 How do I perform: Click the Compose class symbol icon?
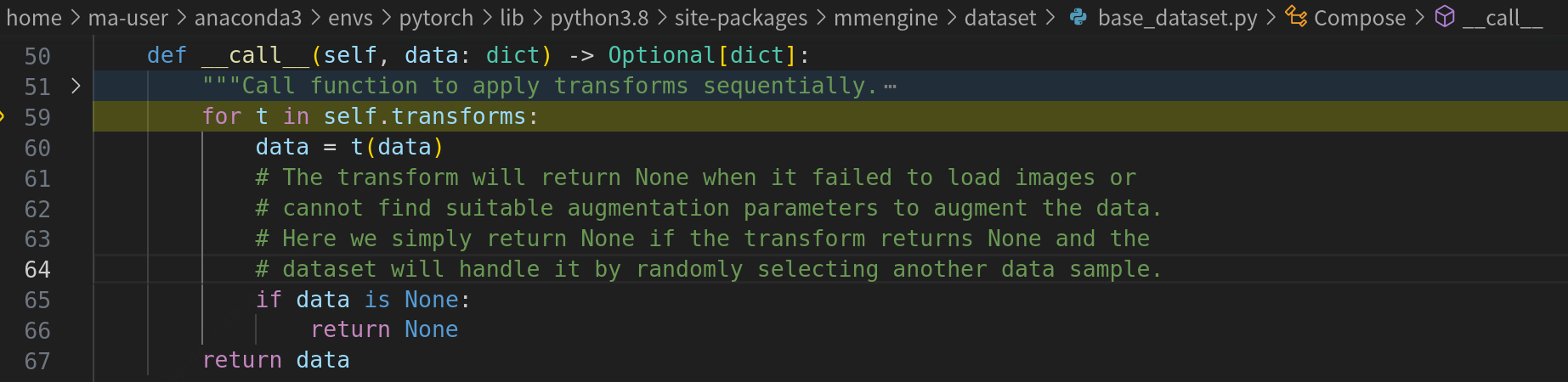point(1295,17)
